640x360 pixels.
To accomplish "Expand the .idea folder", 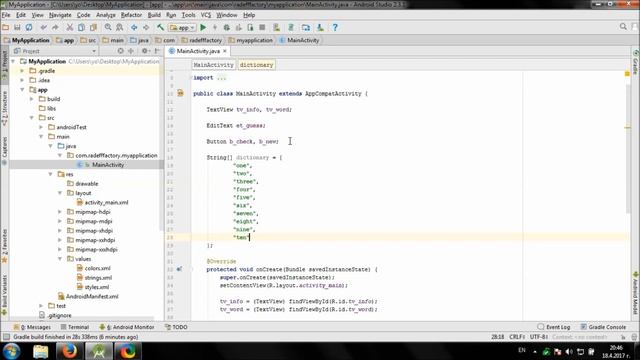I will click(x=22, y=80).
